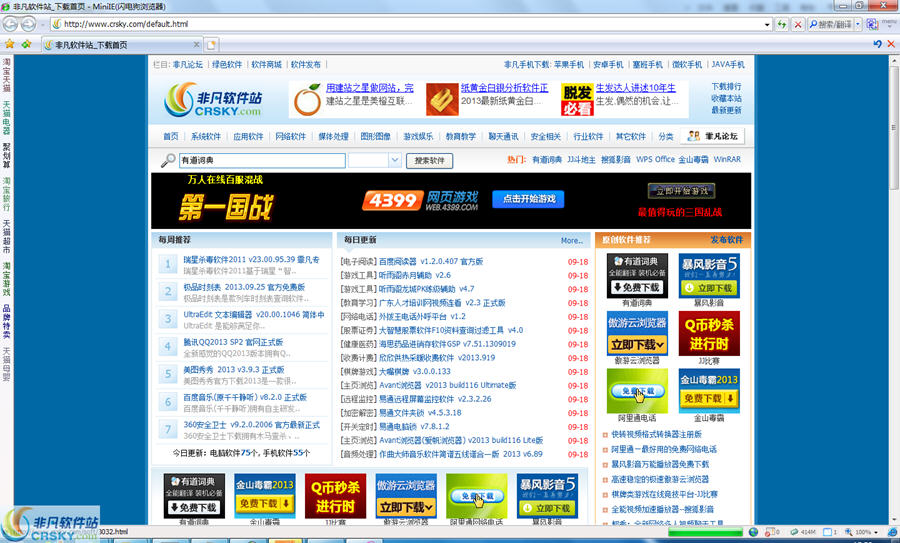Screen dimensions: 900x543
Task: Open a new blank tab with the page icon
Action: tap(212, 45)
